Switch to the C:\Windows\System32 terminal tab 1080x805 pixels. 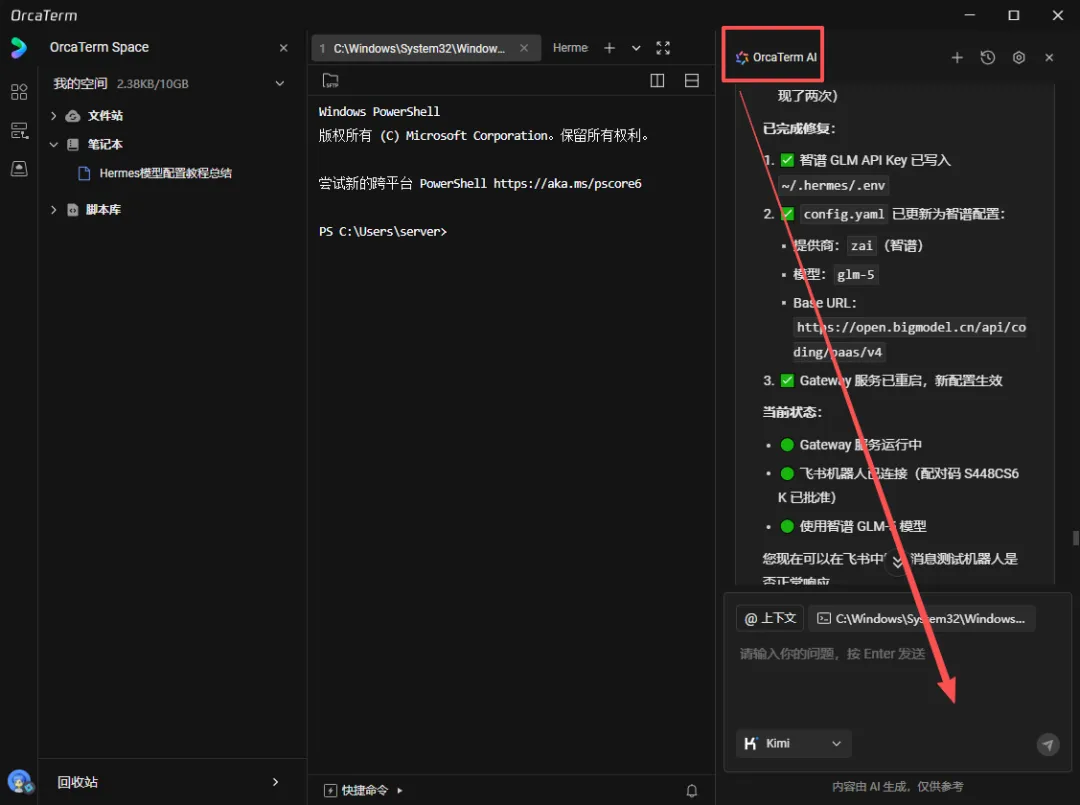[419, 48]
